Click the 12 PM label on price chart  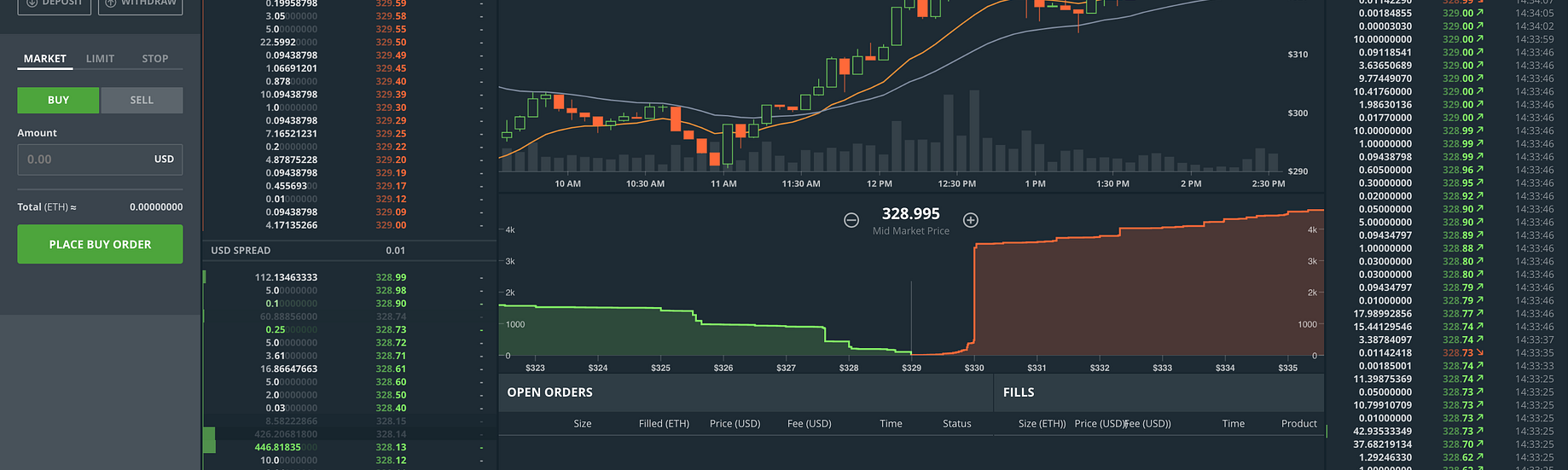click(880, 183)
